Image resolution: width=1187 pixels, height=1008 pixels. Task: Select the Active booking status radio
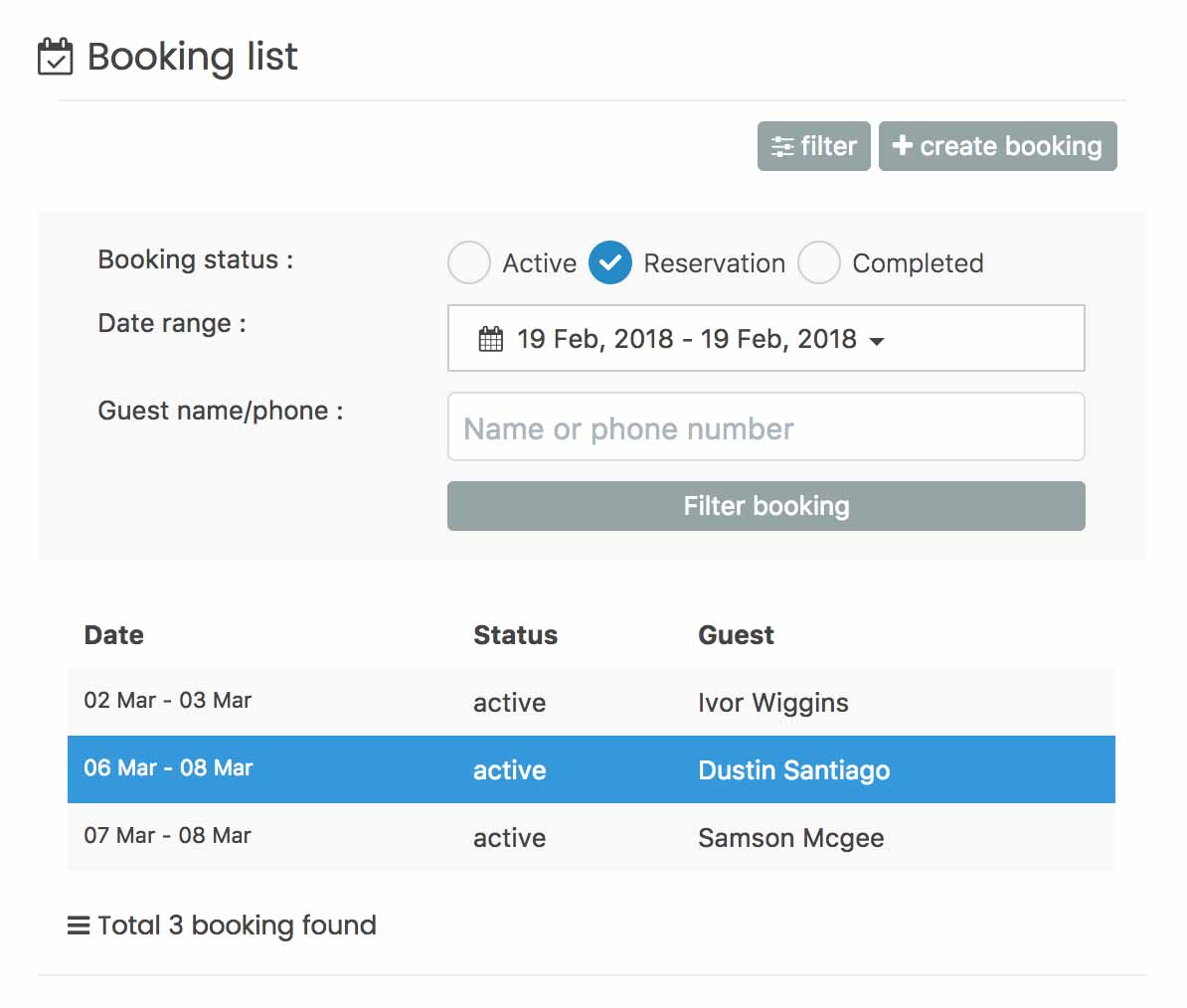point(469,263)
